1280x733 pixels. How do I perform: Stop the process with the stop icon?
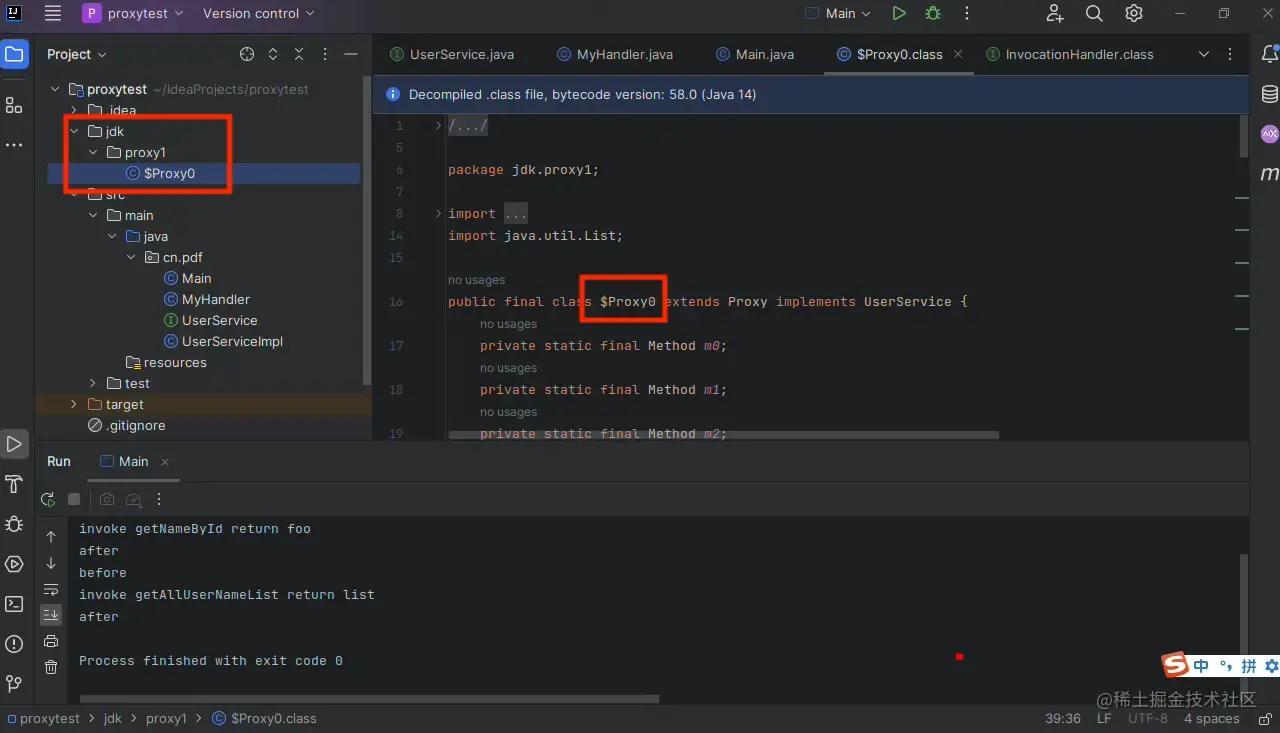pyautogui.click(x=74, y=499)
